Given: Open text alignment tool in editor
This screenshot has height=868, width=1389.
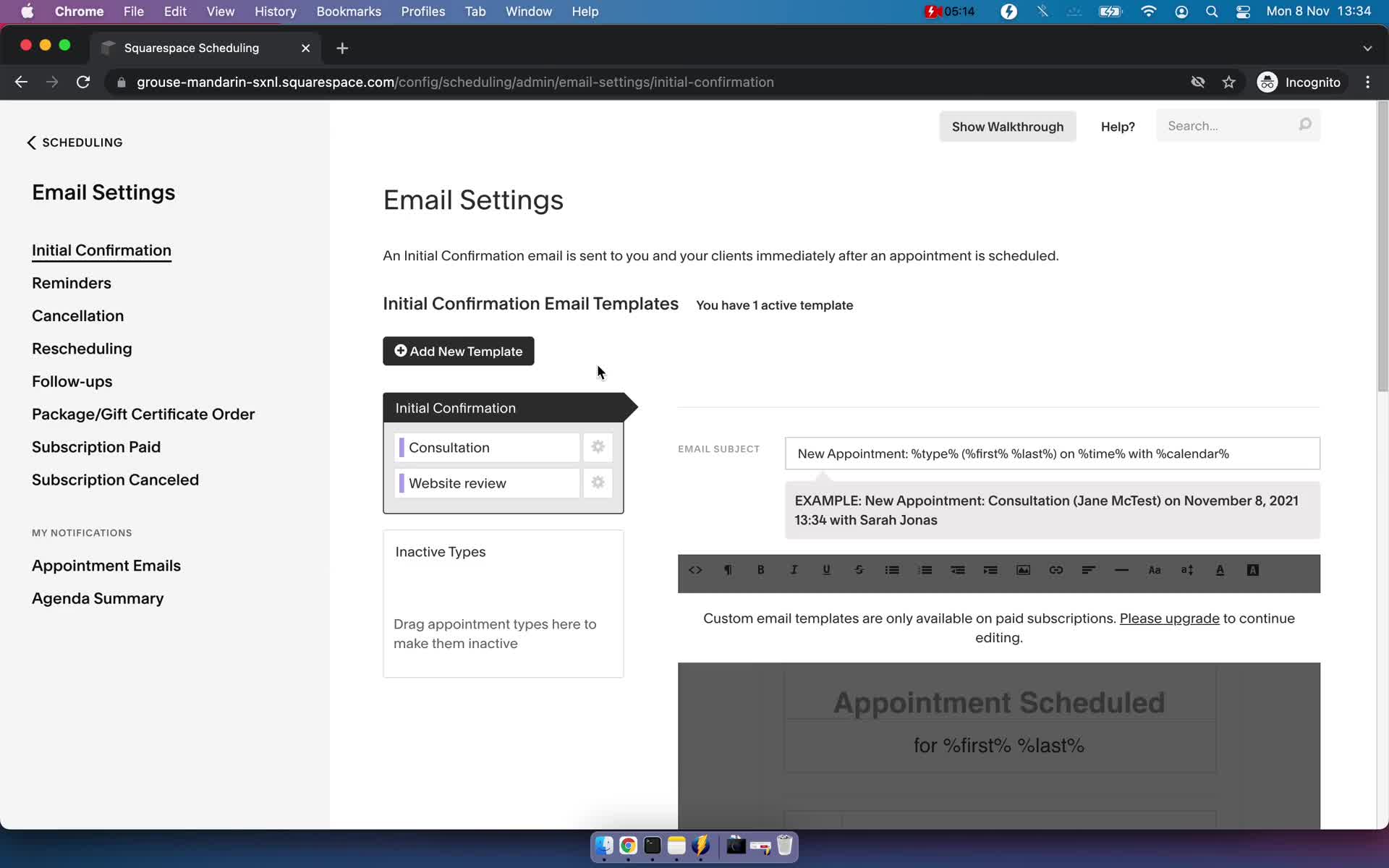Looking at the screenshot, I should point(1089,570).
